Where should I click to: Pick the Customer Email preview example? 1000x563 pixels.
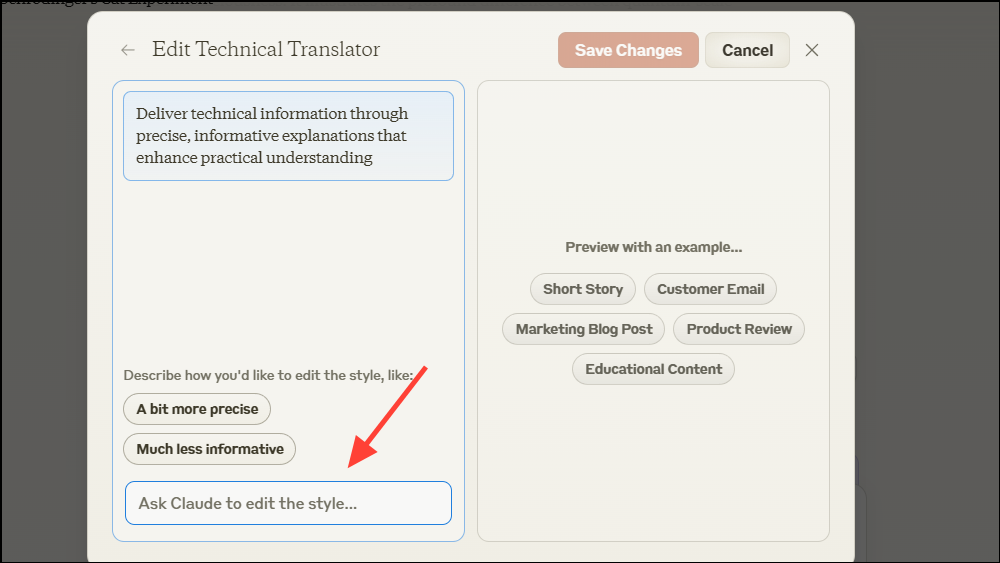[x=710, y=289]
